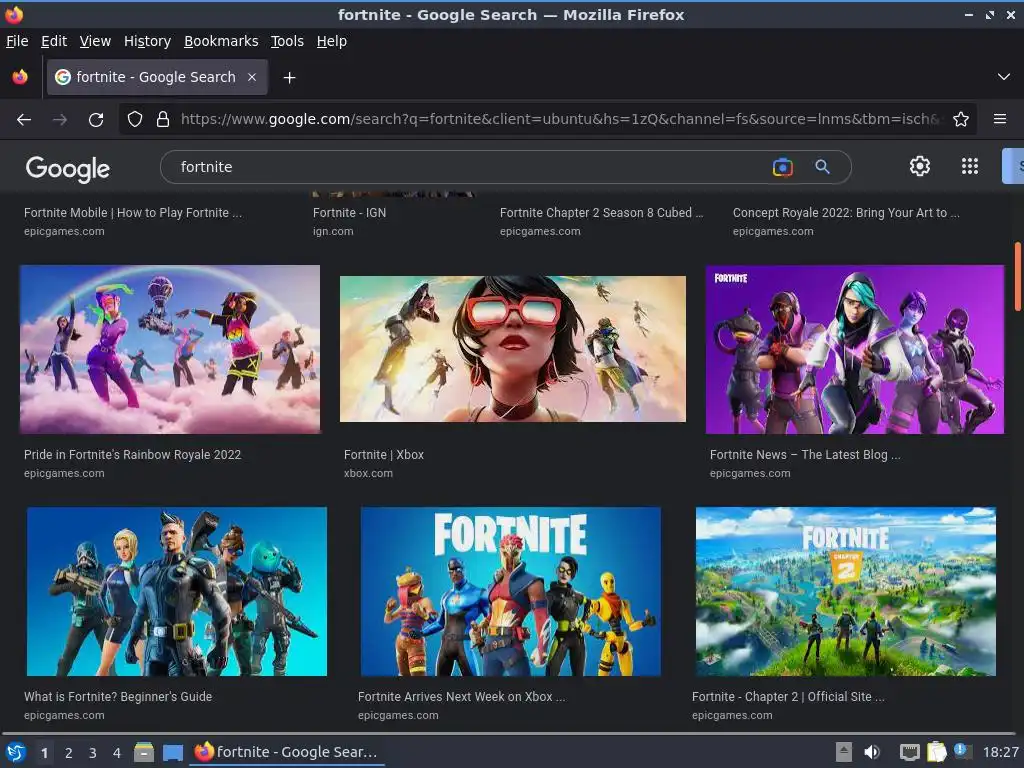Image resolution: width=1024 pixels, height=768 pixels.
Task: Click the removable media tray icon
Action: 844,752
